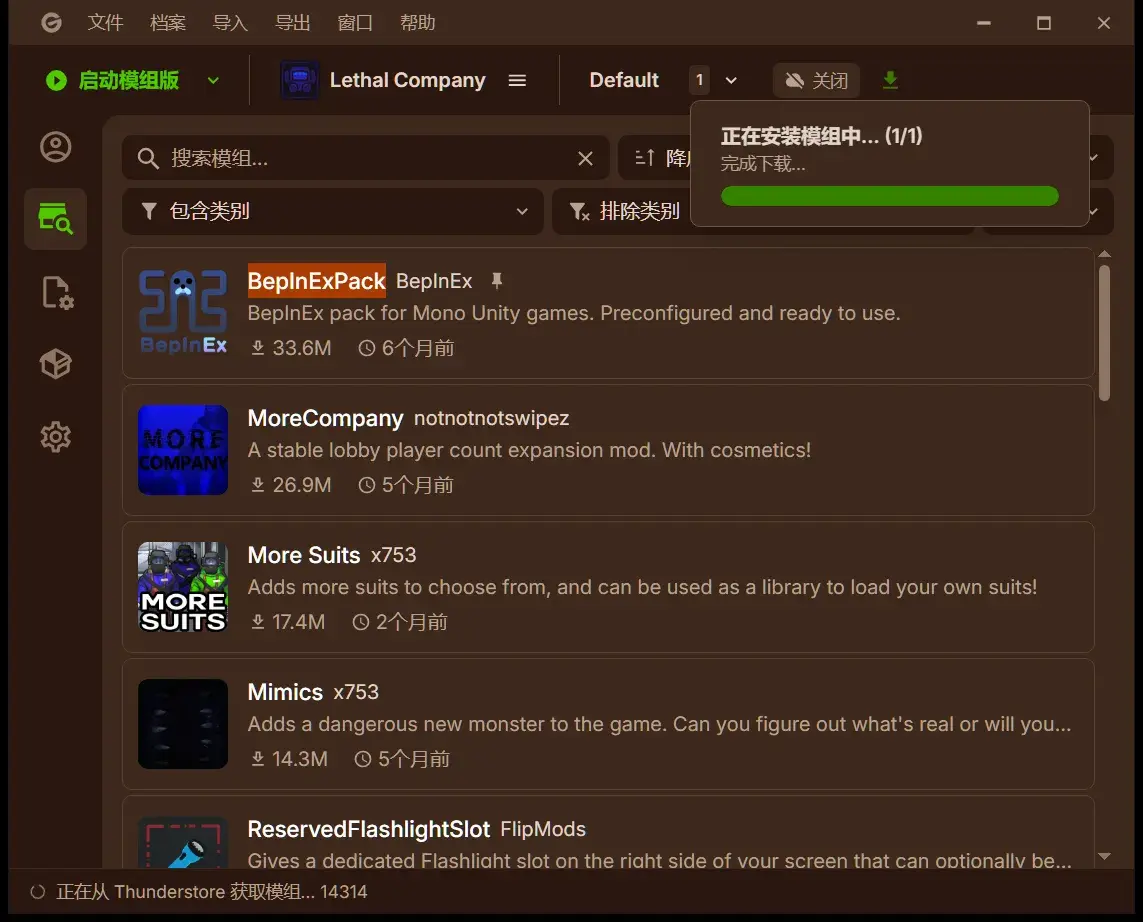Viewport: 1143px width, 922px height.
Task: Click the Thunderstore loading spinner icon
Action: 37,891
